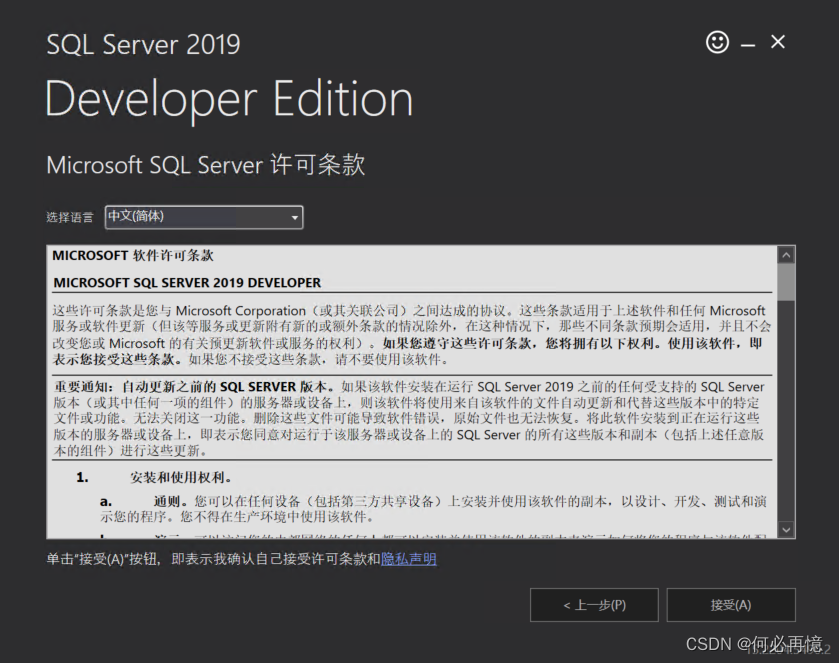Accept the license with 接受(A) button
This screenshot has width=839, height=663.
tap(731, 605)
